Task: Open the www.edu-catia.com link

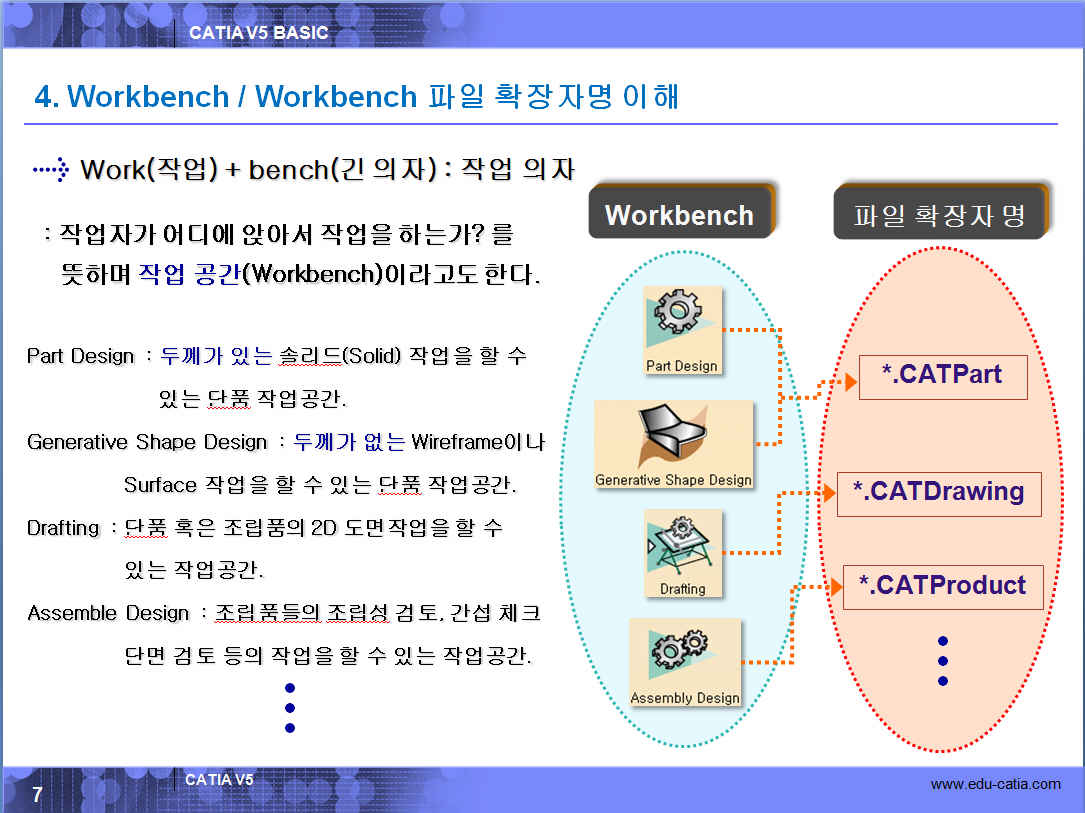Action: 995,784
